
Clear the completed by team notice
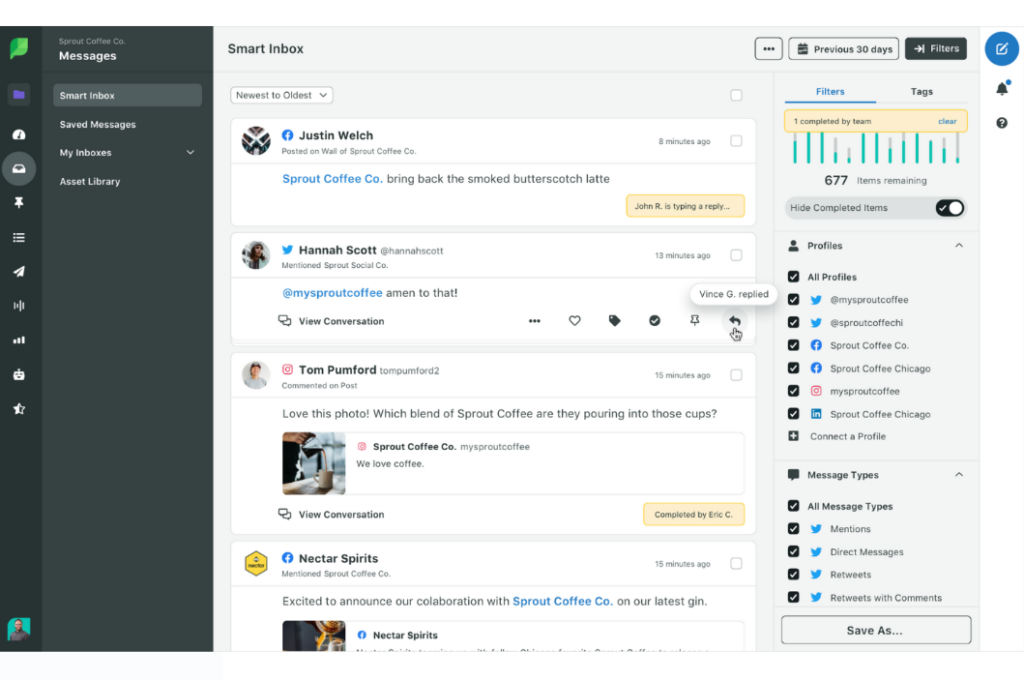click(947, 121)
